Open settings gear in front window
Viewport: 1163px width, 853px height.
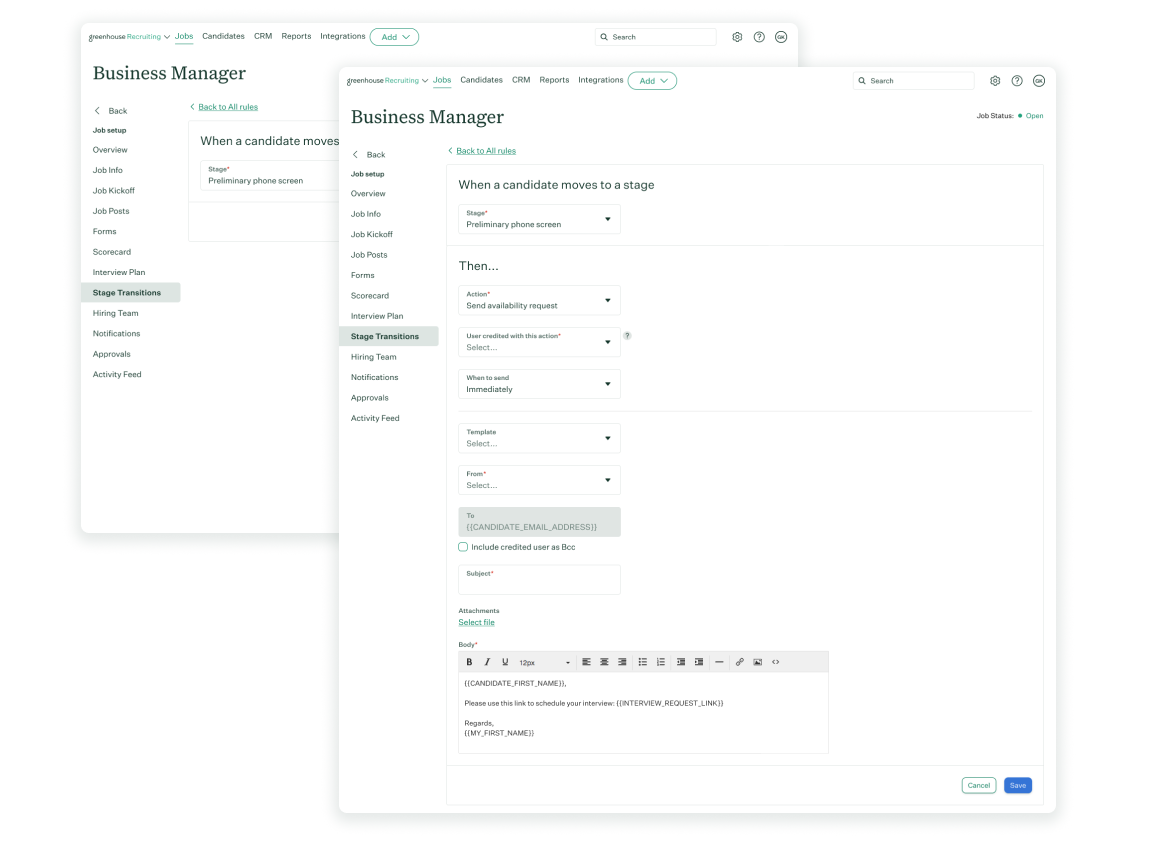[995, 81]
